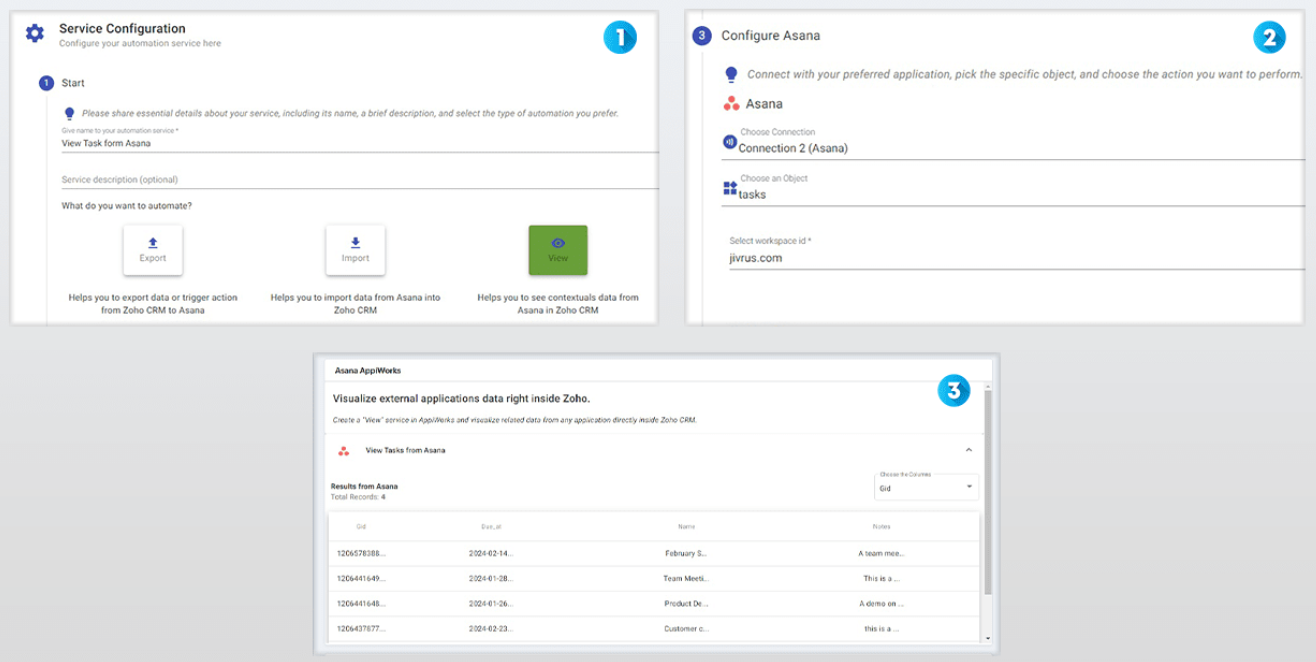Click the Asana logo in Configure Asana panel

coord(731,103)
